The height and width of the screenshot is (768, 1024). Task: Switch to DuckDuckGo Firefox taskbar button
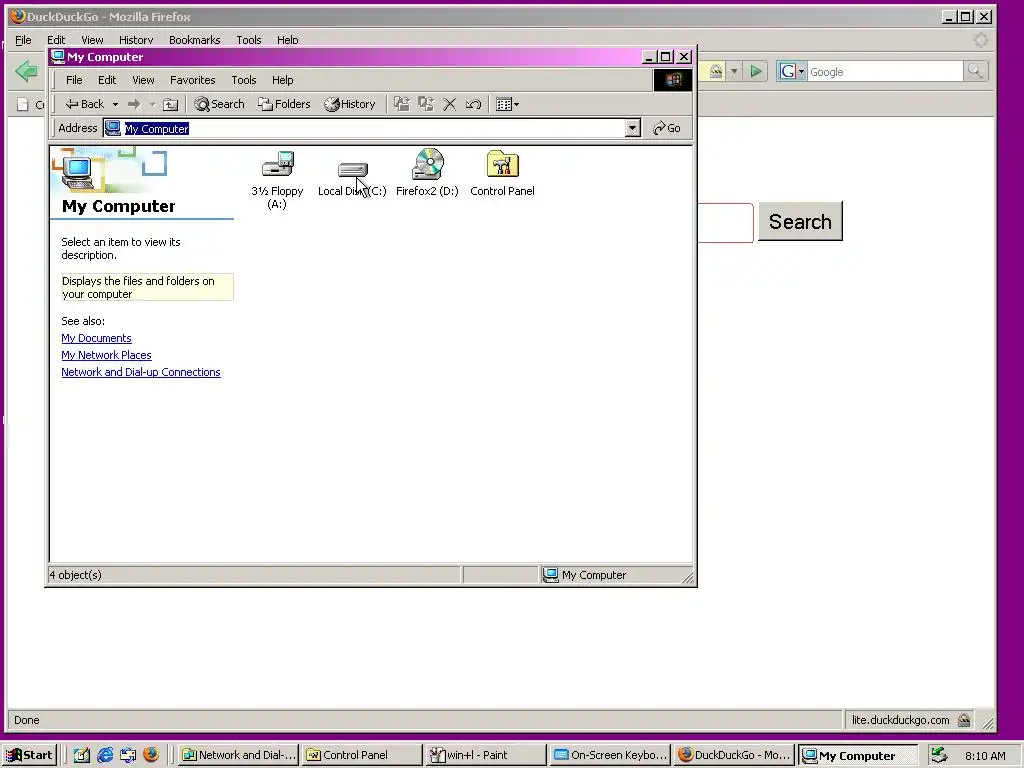pos(734,755)
